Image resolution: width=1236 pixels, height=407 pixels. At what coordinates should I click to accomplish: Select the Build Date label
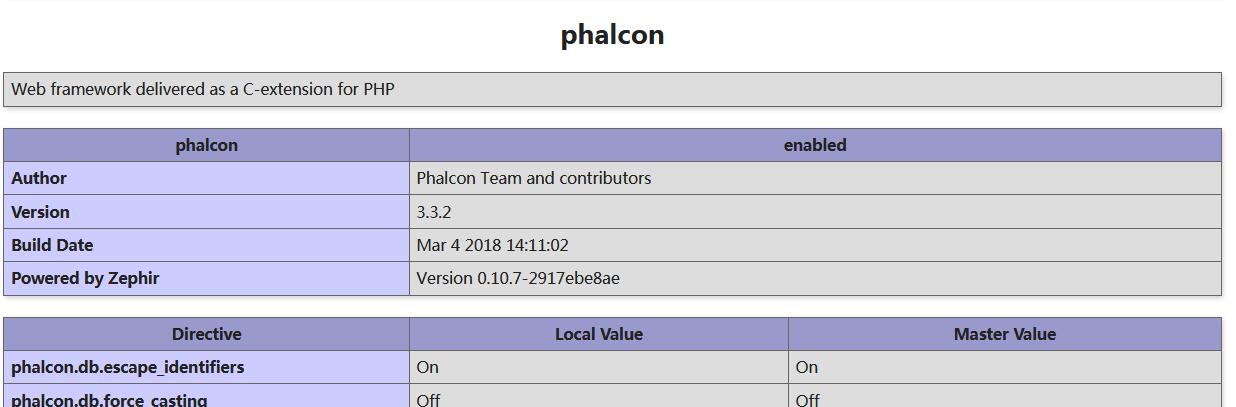(52, 245)
